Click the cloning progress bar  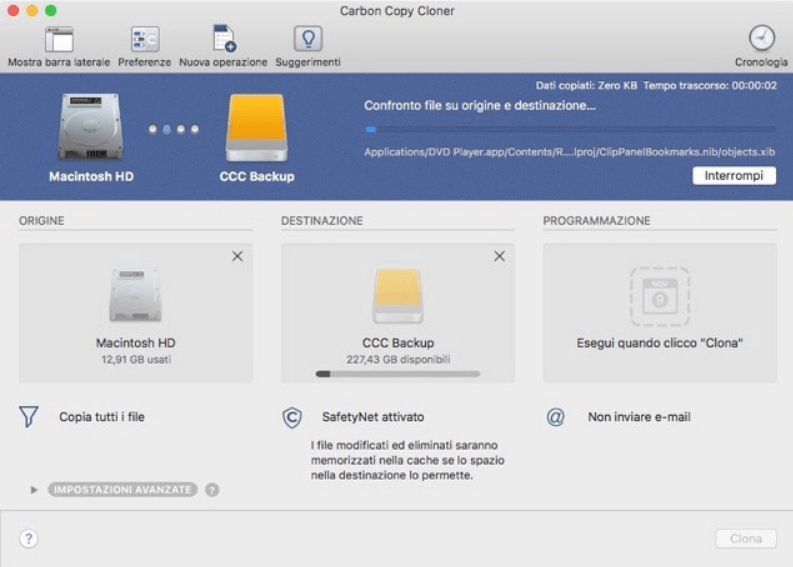[570, 129]
